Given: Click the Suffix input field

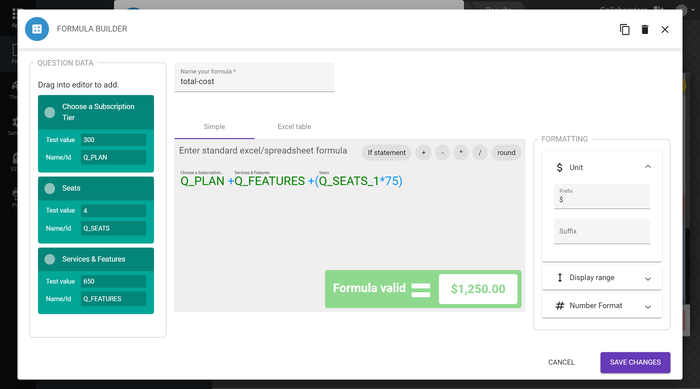Looking at the screenshot, I should tap(602, 231).
